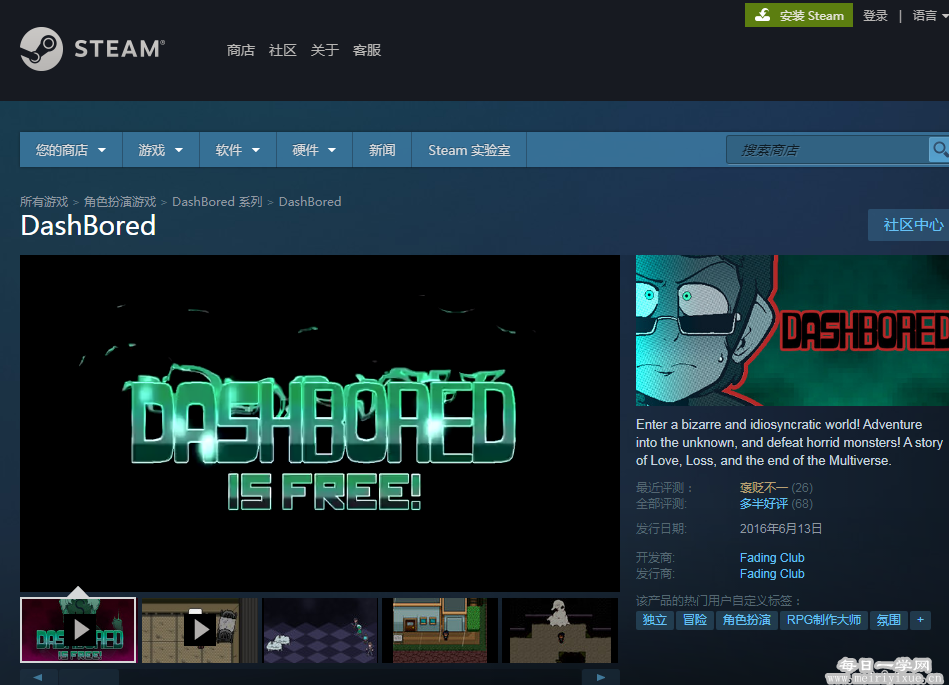Screen dimensions: 949x685
Task: Click the DashBored header capsule image
Action: coord(792,330)
